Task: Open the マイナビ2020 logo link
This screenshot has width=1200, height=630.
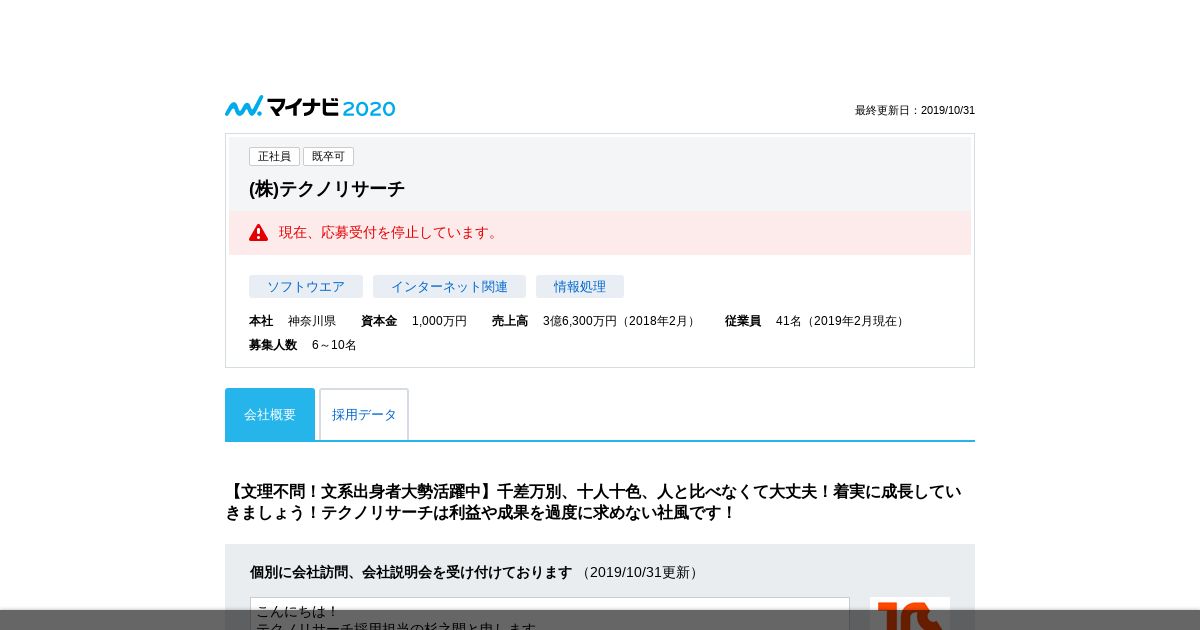Action: [310, 107]
